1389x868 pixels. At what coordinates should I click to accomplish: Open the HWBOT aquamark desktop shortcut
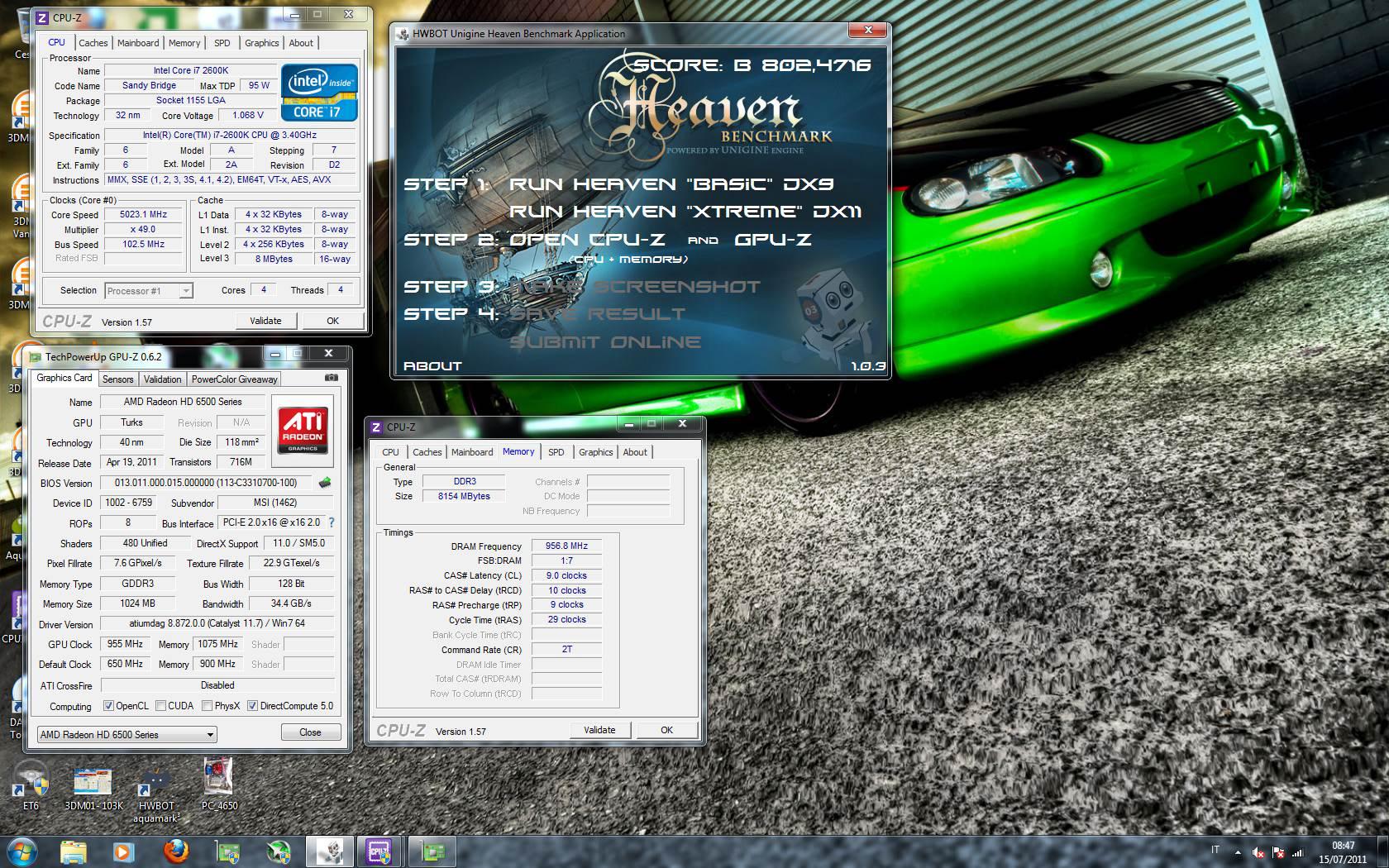click(x=156, y=794)
